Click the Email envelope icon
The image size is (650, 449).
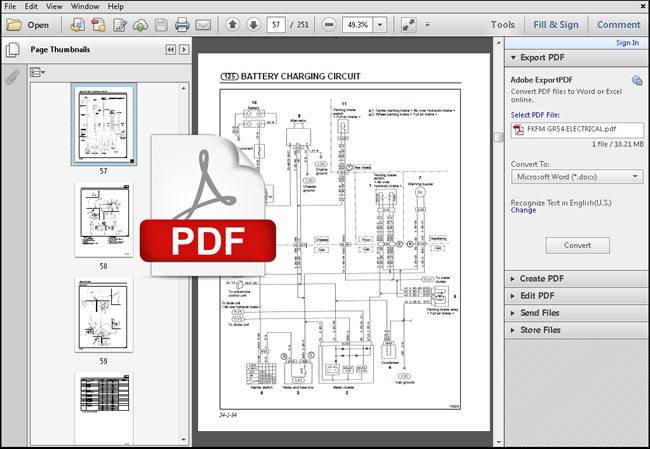pyautogui.click(x=203, y=25)
